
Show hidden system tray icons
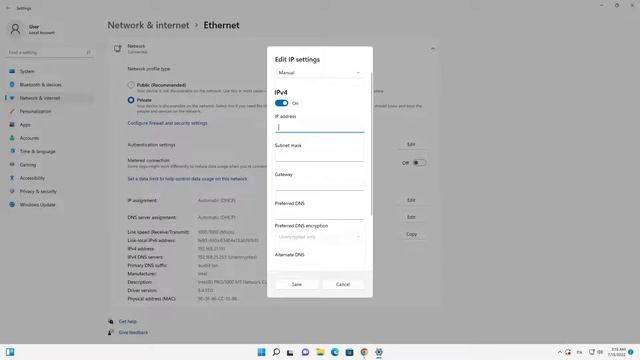[x=560, y=352]
